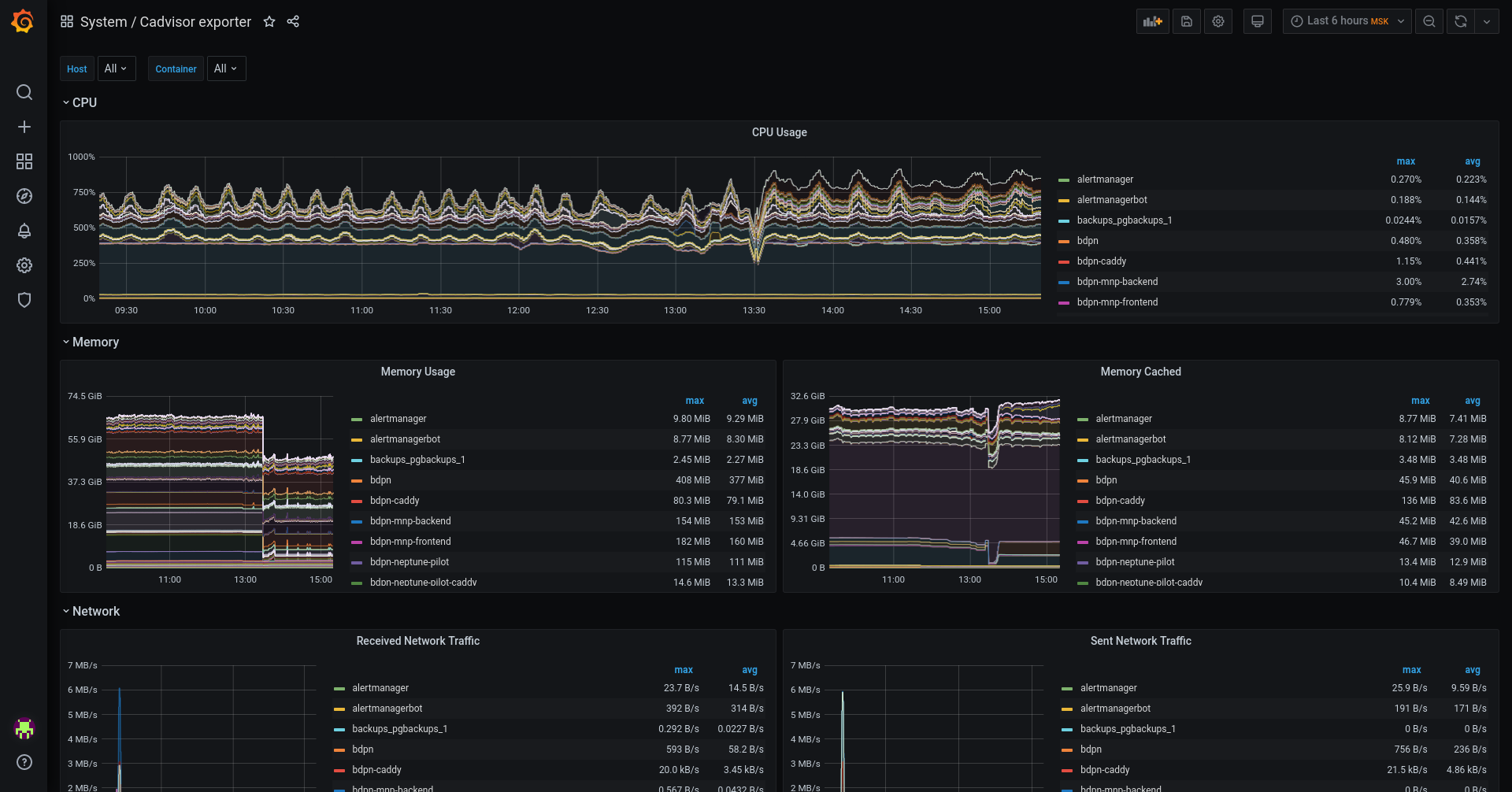The width and height of the screenshot is (1512, 792).
Task: Collapse the Memory row section
Action: coord(95,342)
